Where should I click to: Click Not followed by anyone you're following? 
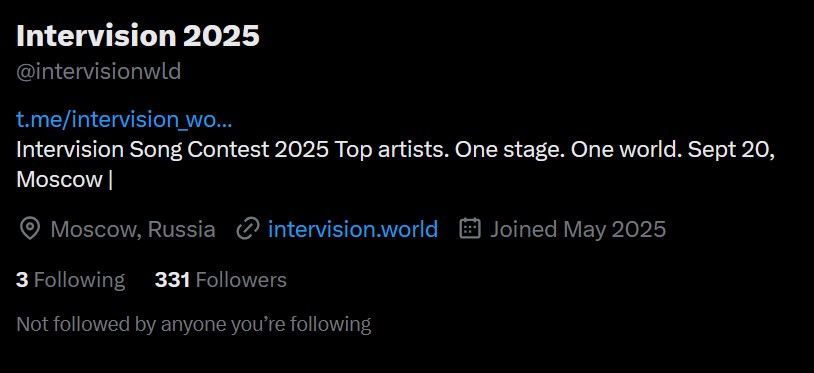tap(194, 324)
